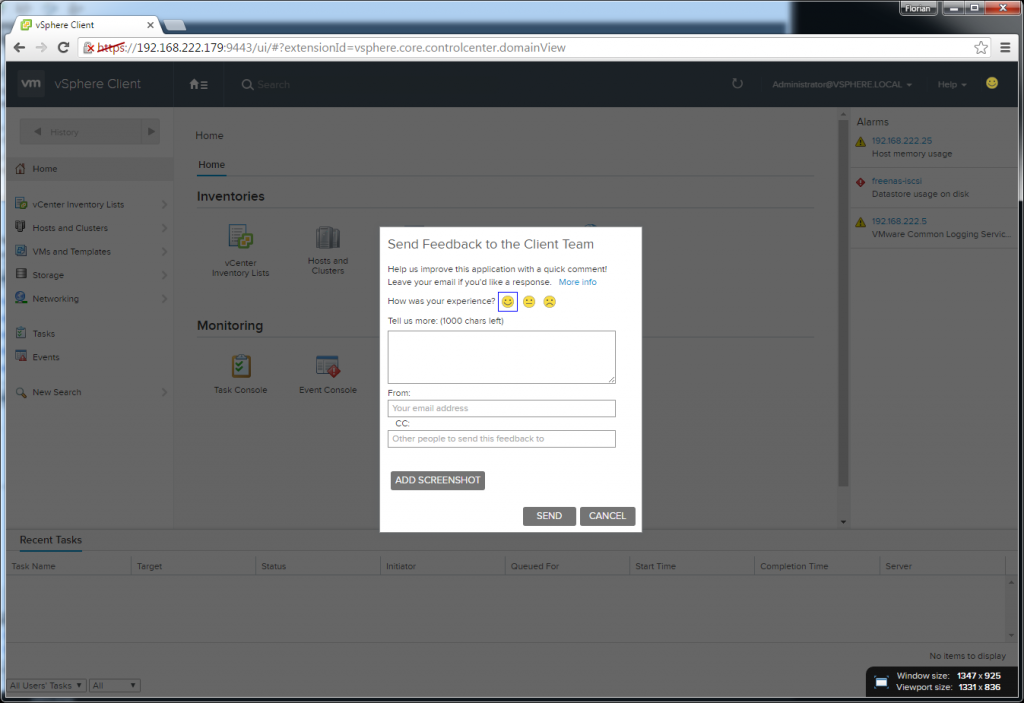Click the Home icon in the top toolbar

coord(197,84)
